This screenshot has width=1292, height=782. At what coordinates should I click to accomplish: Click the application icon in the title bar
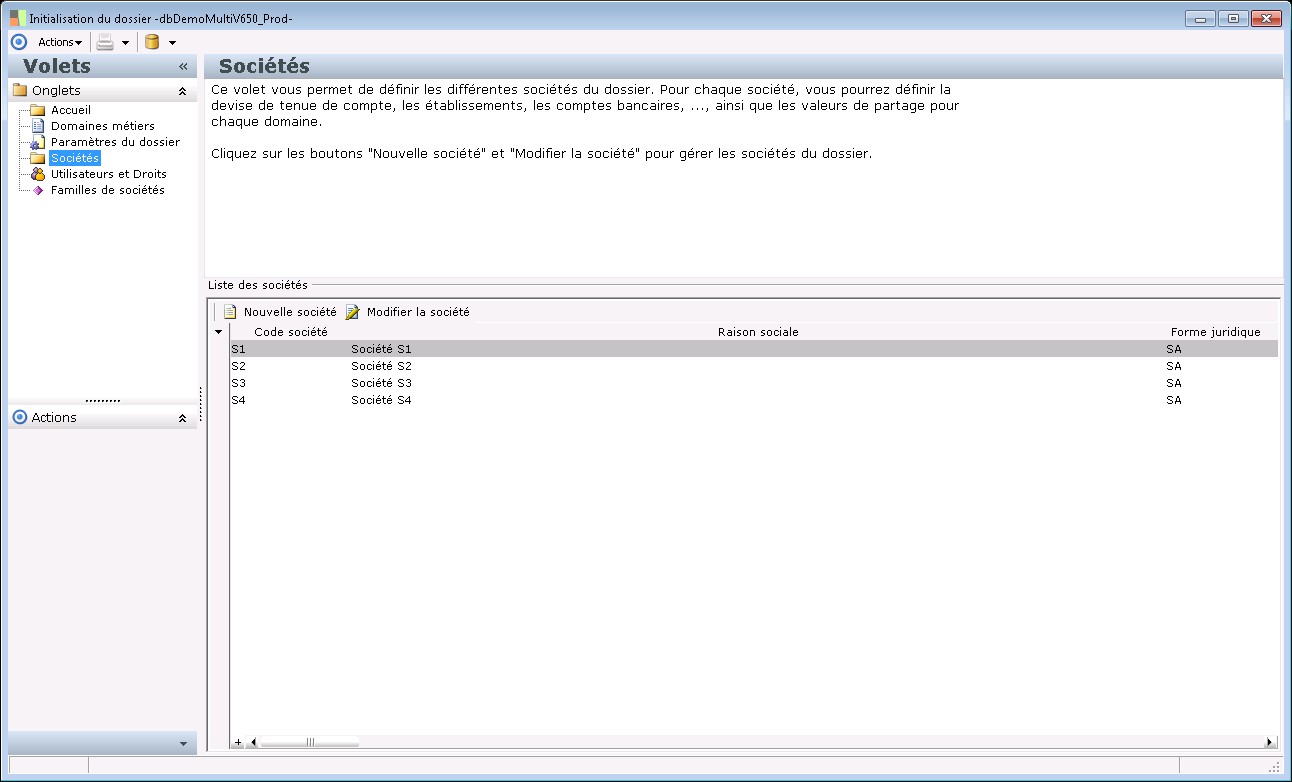pyautogui.click(x=17, y=18)
